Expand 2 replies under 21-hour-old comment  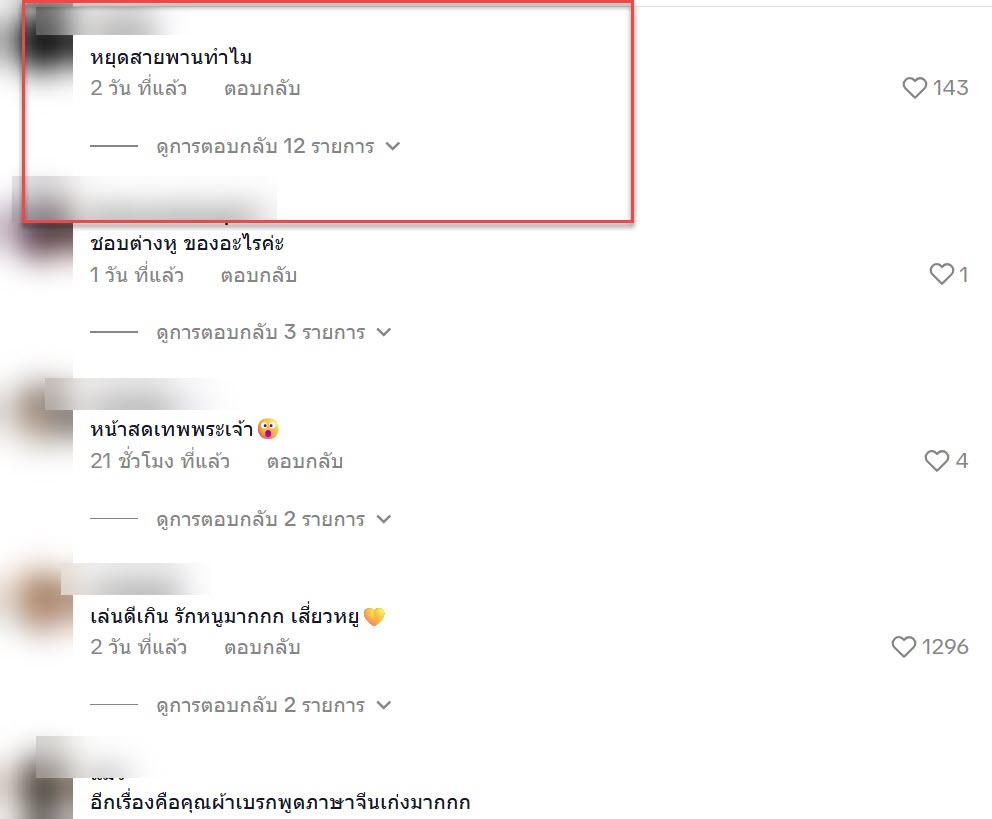[x=384, y=519]
